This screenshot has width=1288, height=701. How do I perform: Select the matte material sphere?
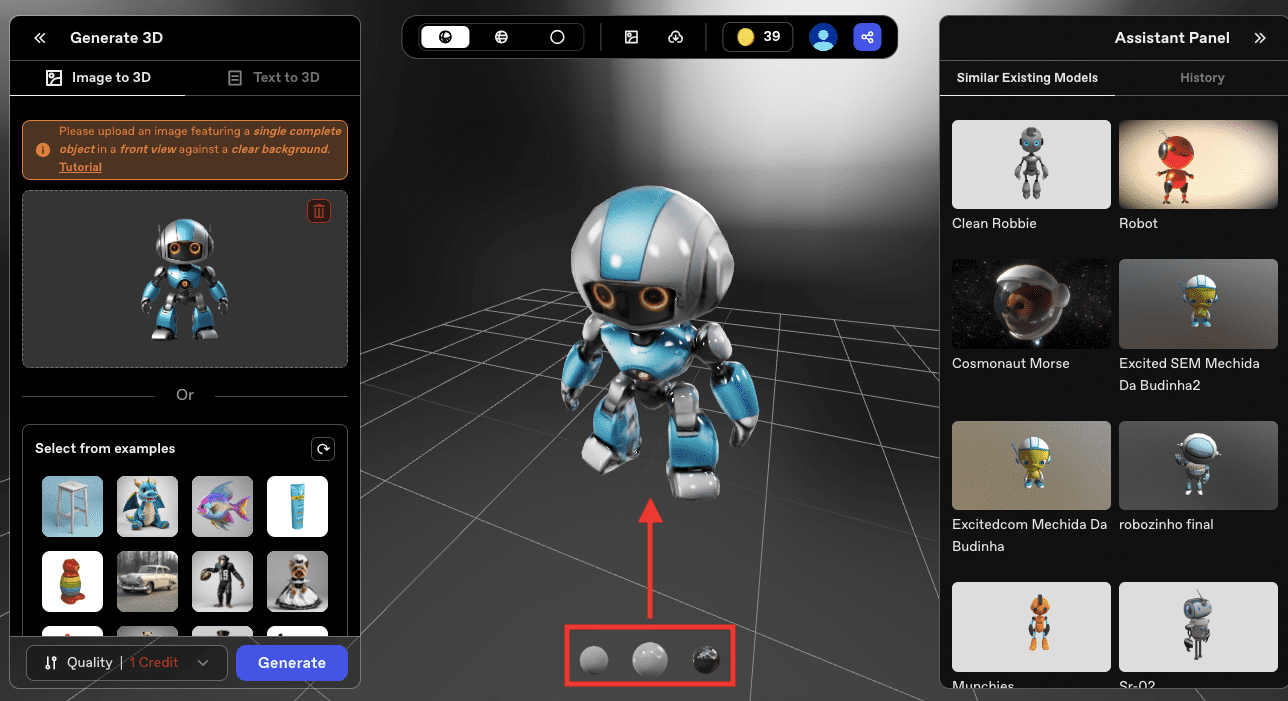tap(595, 658)
